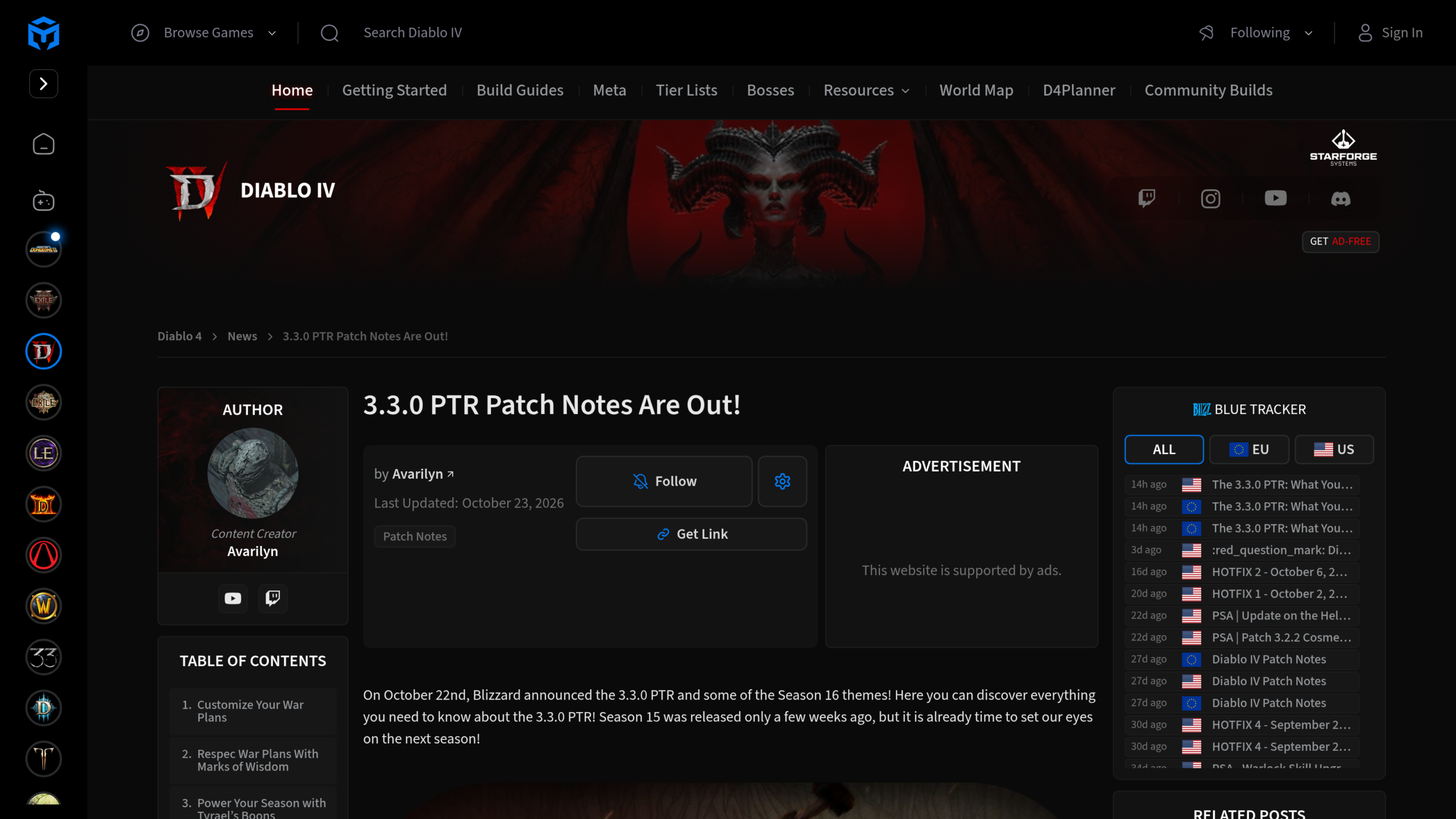The height and width of the screenshot is (819, 1456).
Task: Open the D4Planner tab
Action: 1079,90
